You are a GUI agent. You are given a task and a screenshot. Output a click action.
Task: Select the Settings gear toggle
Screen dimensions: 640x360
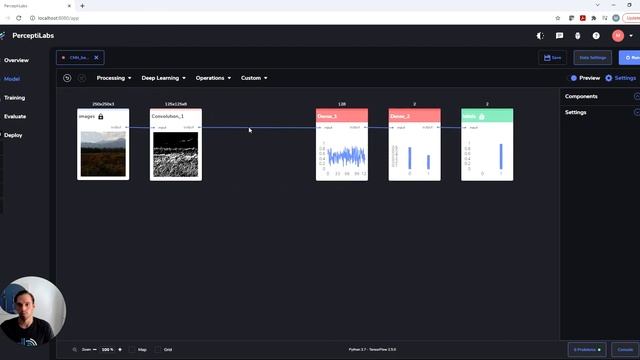tap(609, 78)
